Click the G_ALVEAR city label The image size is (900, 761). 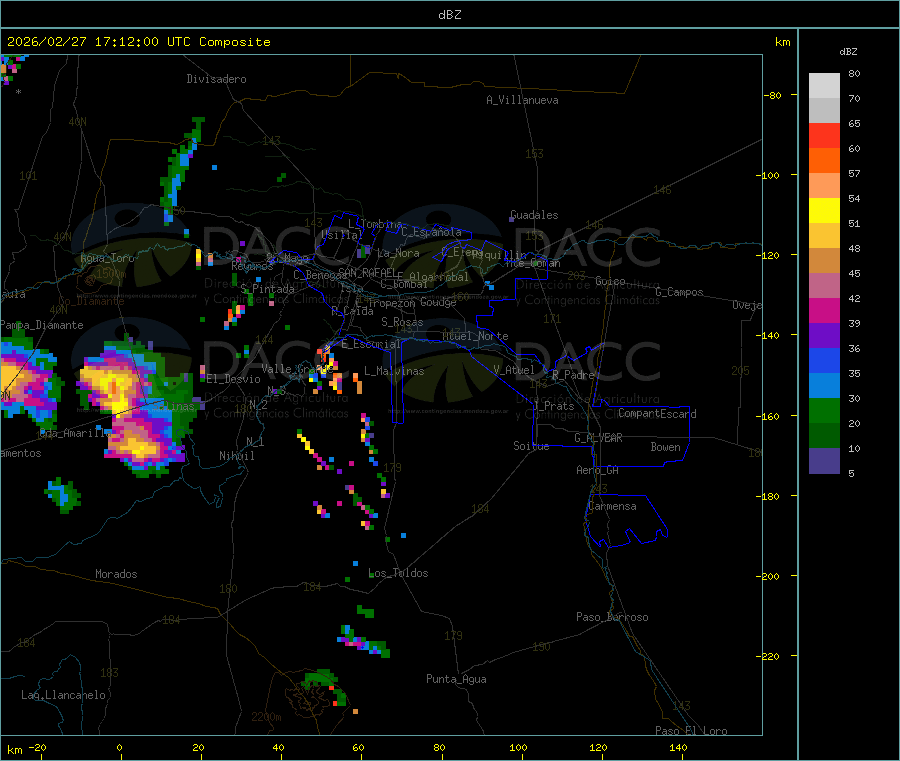coord(598,438)
